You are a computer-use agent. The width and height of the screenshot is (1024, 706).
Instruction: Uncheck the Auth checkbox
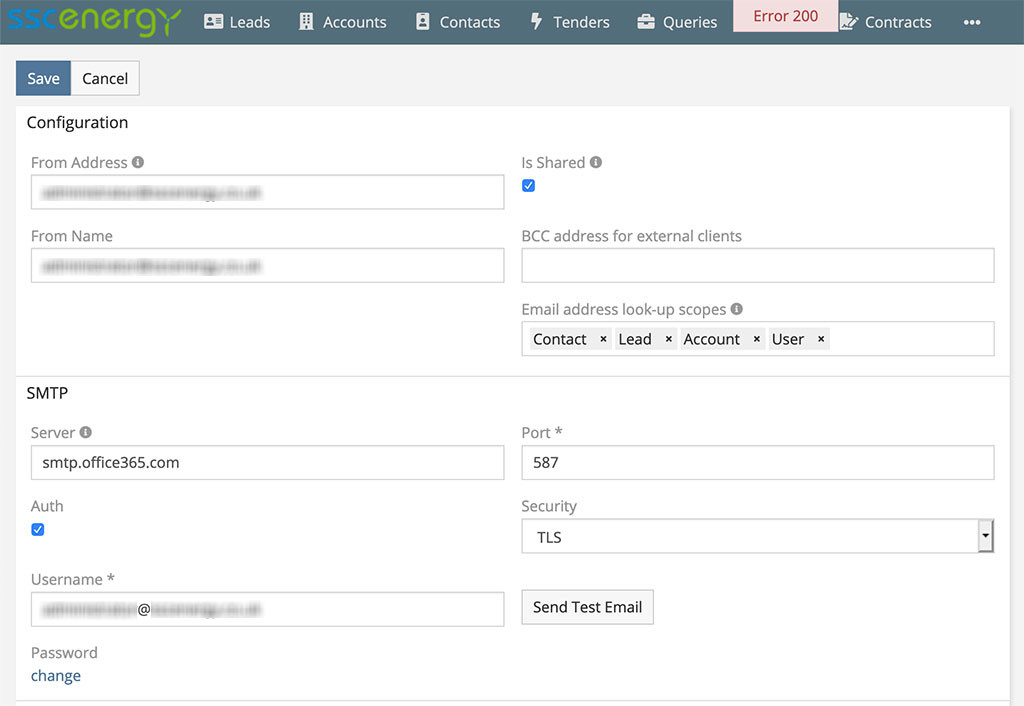click(x=38, y=530)
